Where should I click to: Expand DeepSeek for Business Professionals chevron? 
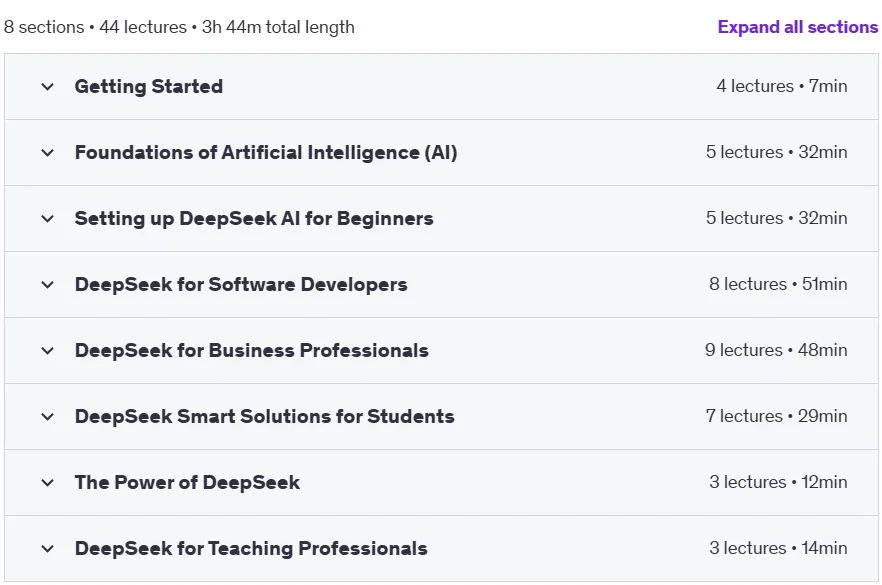[x=48, y=350]
